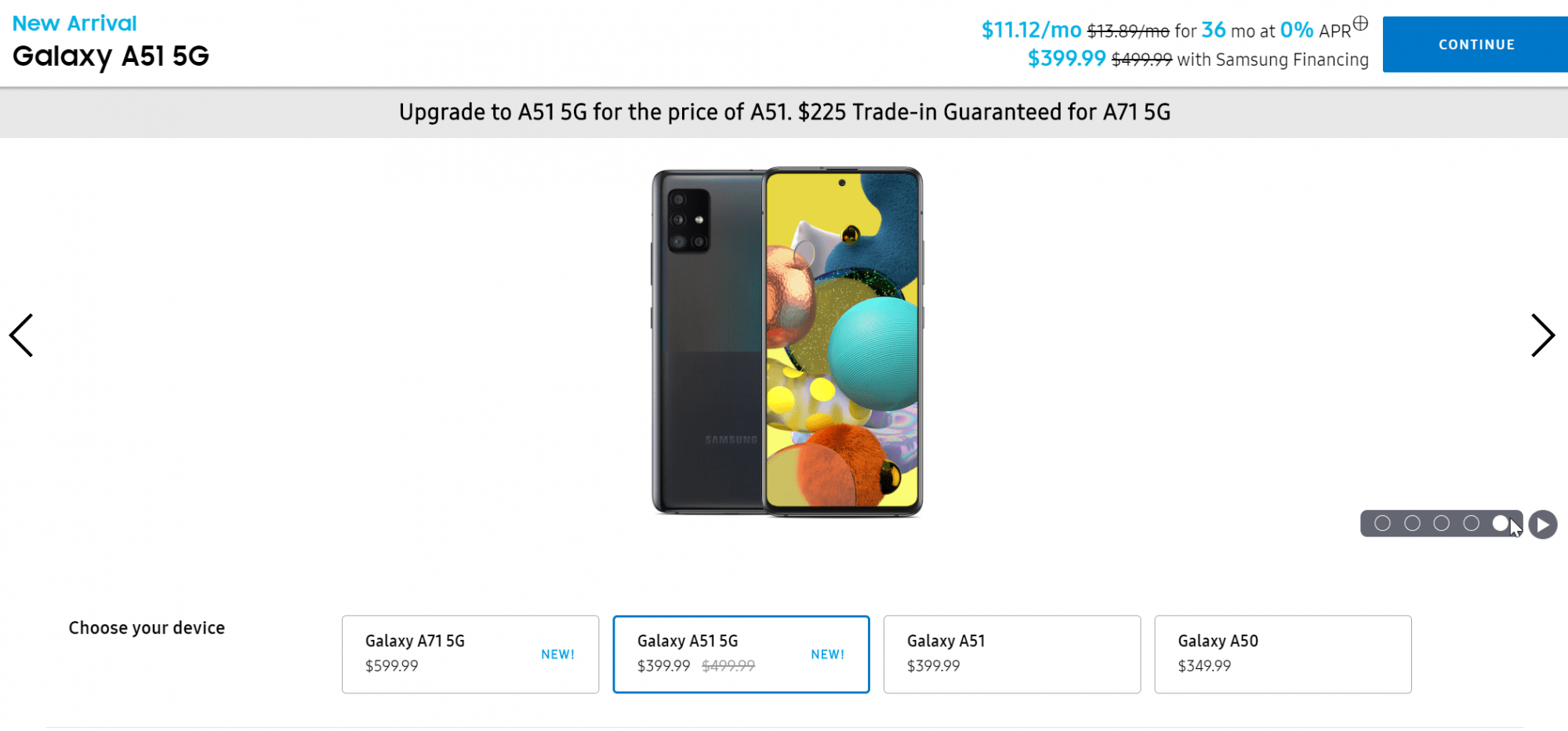This screenshot has height=731, width=1568.
Task: Go to the previous product image
Action: 21,336
